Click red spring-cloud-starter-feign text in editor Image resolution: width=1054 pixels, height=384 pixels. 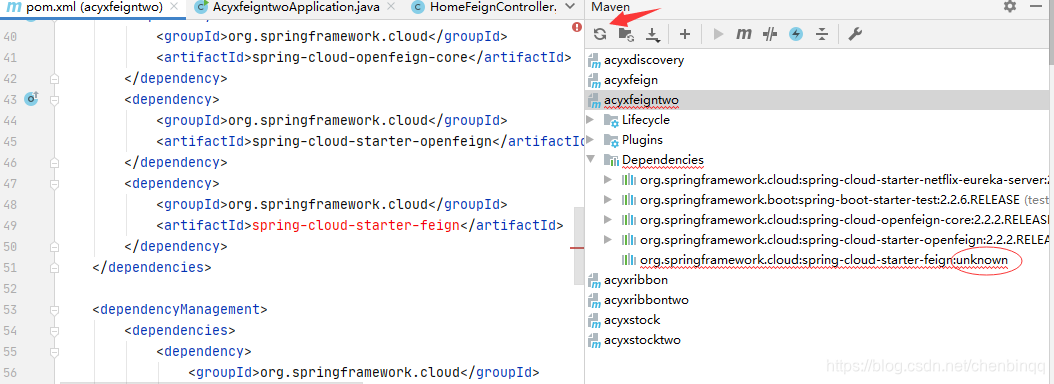356,225
